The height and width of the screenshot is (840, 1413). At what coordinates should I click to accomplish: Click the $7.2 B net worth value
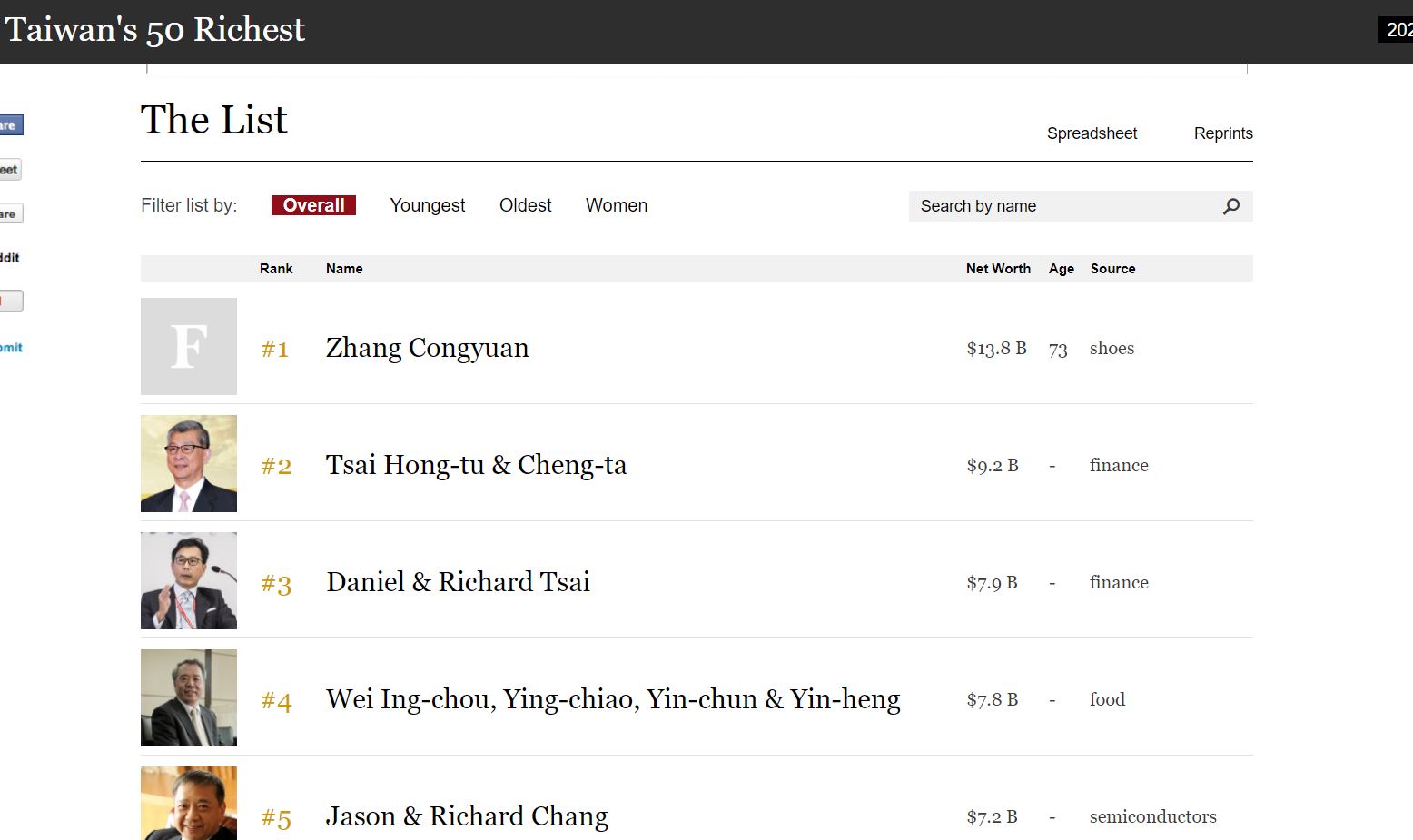(x=992, y=817)
